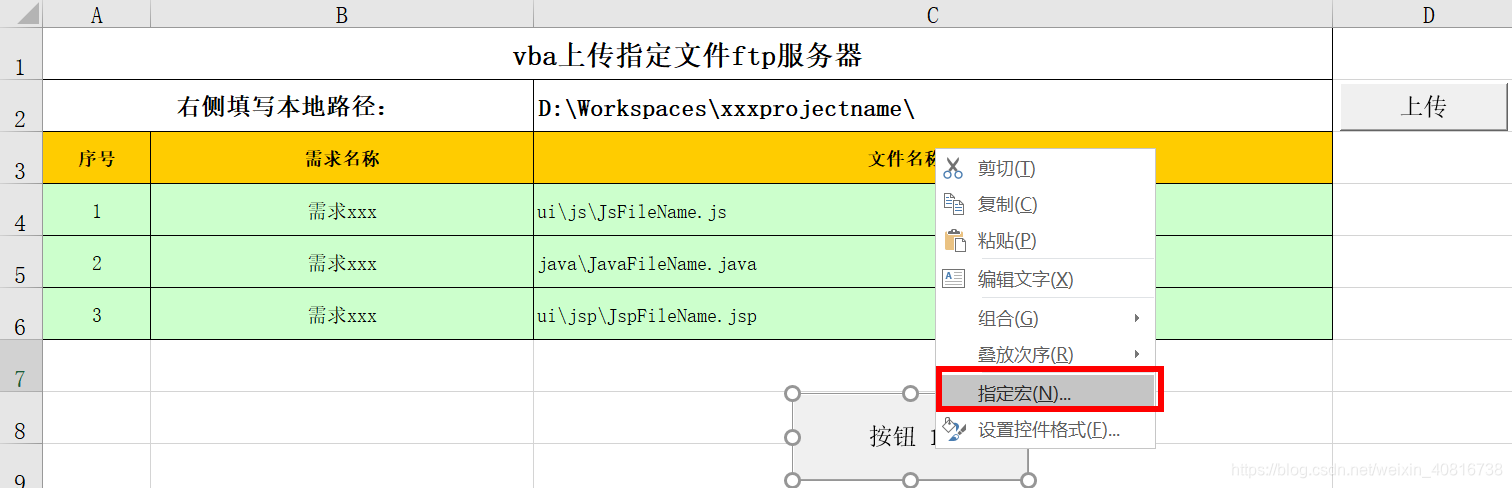Select row 6 header

click(x=21, y=314)
